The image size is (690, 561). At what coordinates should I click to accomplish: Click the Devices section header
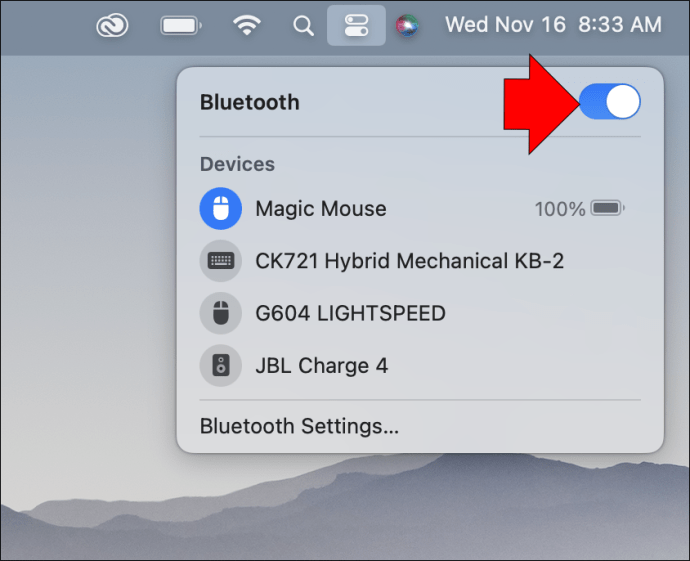[237, 164]
